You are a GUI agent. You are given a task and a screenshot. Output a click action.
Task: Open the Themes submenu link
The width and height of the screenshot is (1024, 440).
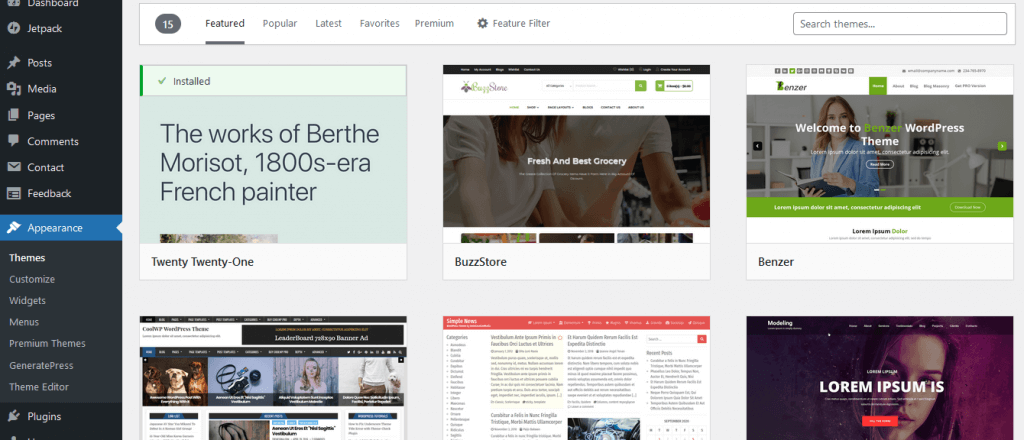pyautogui.click(x=27, y=258)
